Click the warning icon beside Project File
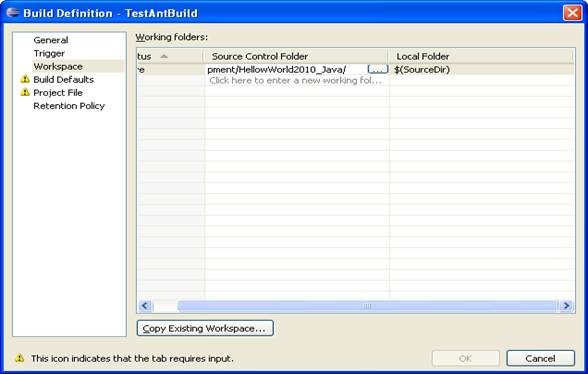588x374 pixels. click(x=25, y=92)
